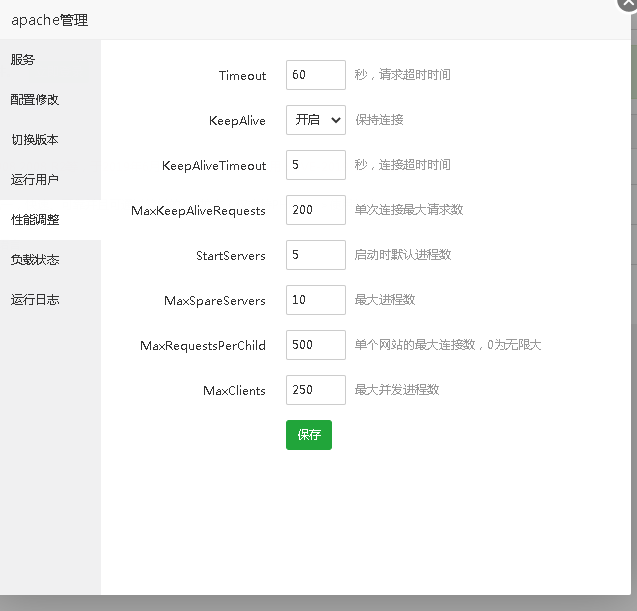The height and width of the screenshot is (611, 637).
Task: Open 运行日志 tab
Action: (50, 300)
